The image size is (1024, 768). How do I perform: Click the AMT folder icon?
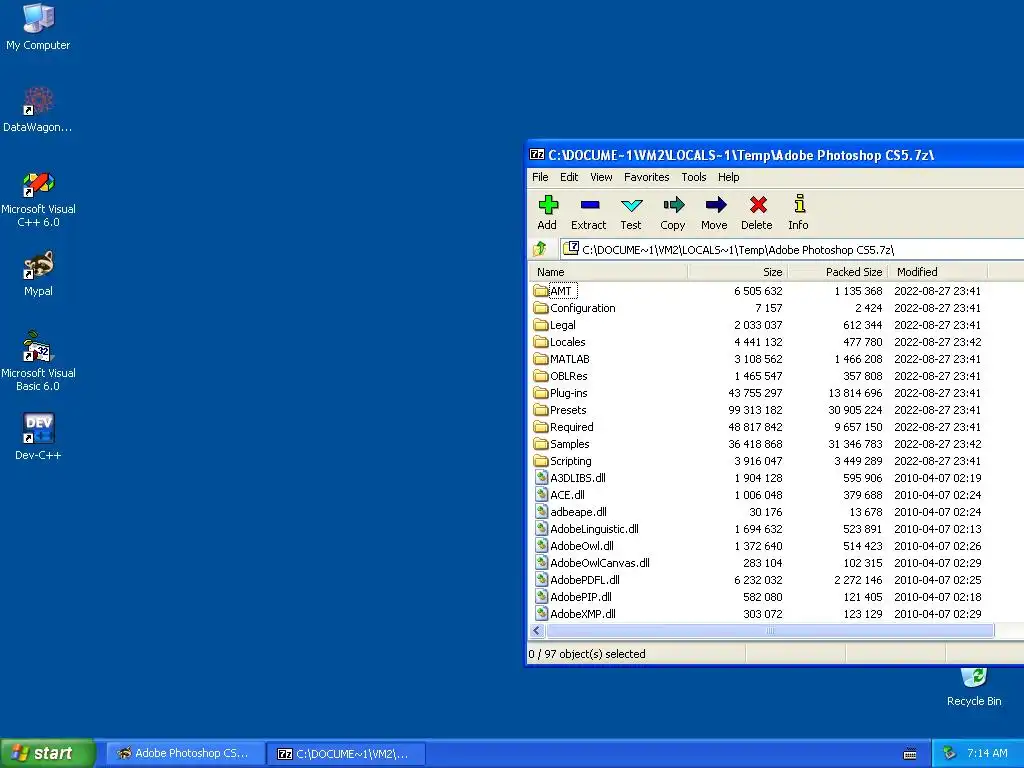540,291
